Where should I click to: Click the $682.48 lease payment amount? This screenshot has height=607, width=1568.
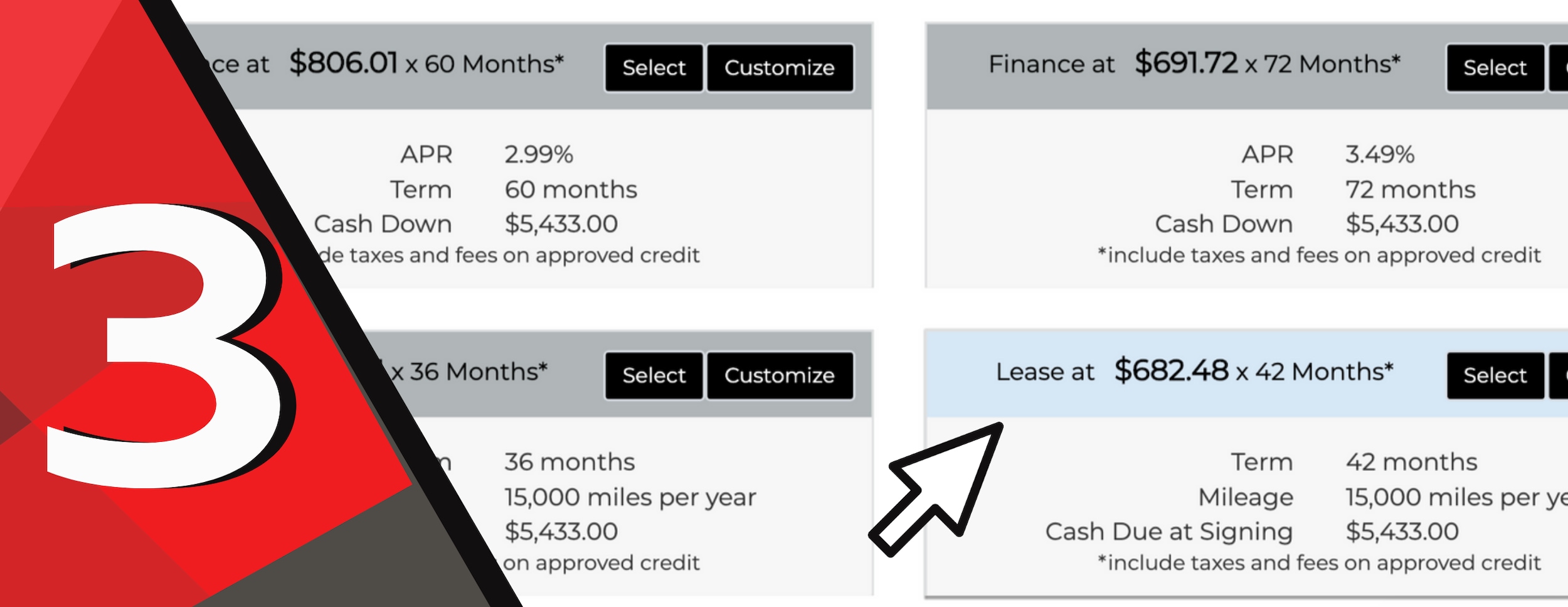[1171, 370]
